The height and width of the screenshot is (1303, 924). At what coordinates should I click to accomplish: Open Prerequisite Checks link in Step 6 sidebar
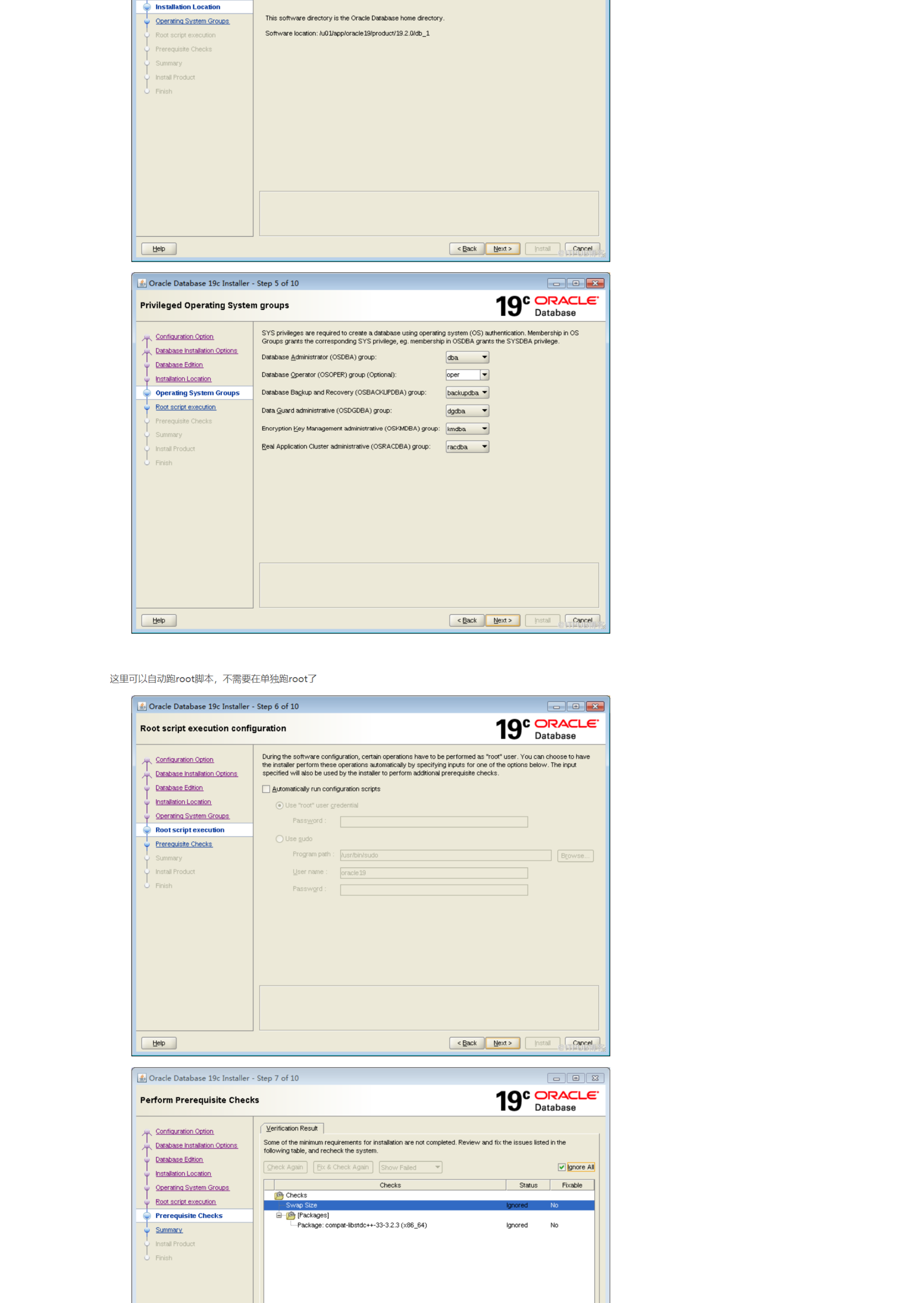(x=184, y=845)
